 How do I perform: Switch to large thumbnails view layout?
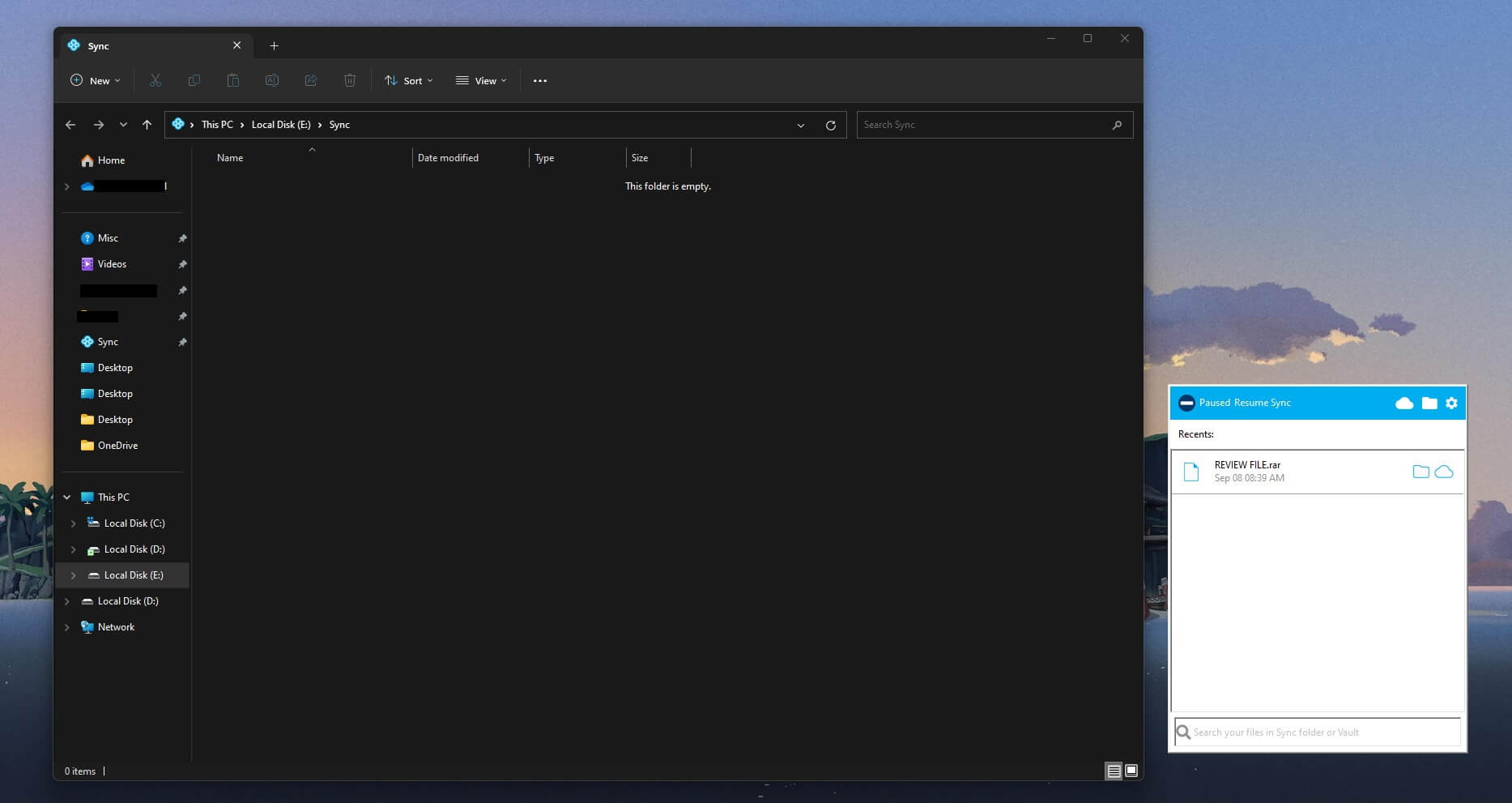(x=1131, y=771)
